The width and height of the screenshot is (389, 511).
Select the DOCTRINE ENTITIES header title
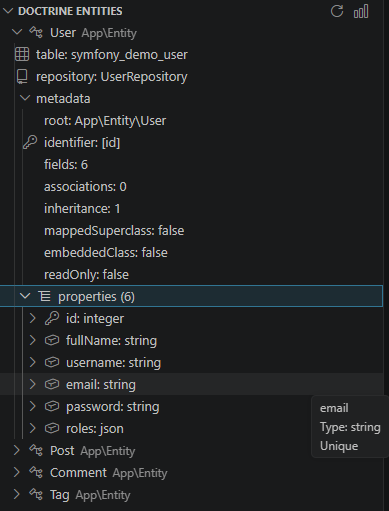click(70, 11)
